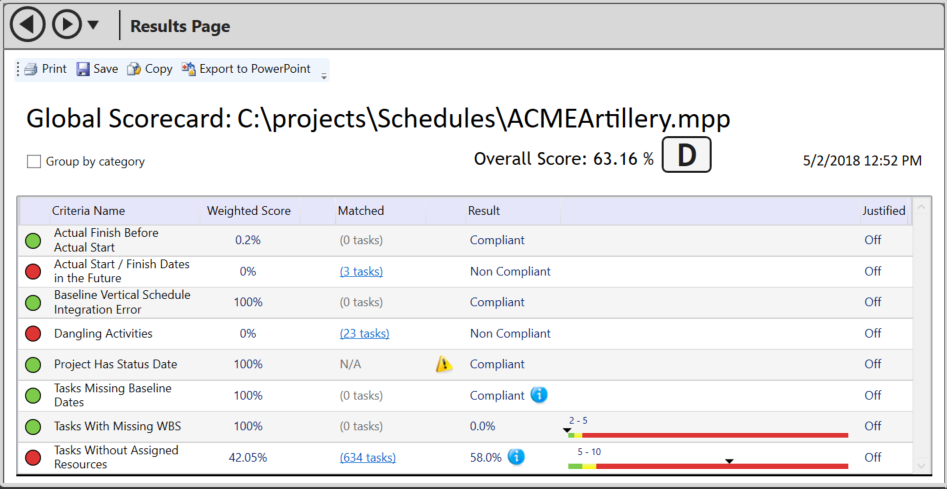The image size is (947, 489).
Task: Save the scorecard using the Save icon
Action: (x=97, y=69)
